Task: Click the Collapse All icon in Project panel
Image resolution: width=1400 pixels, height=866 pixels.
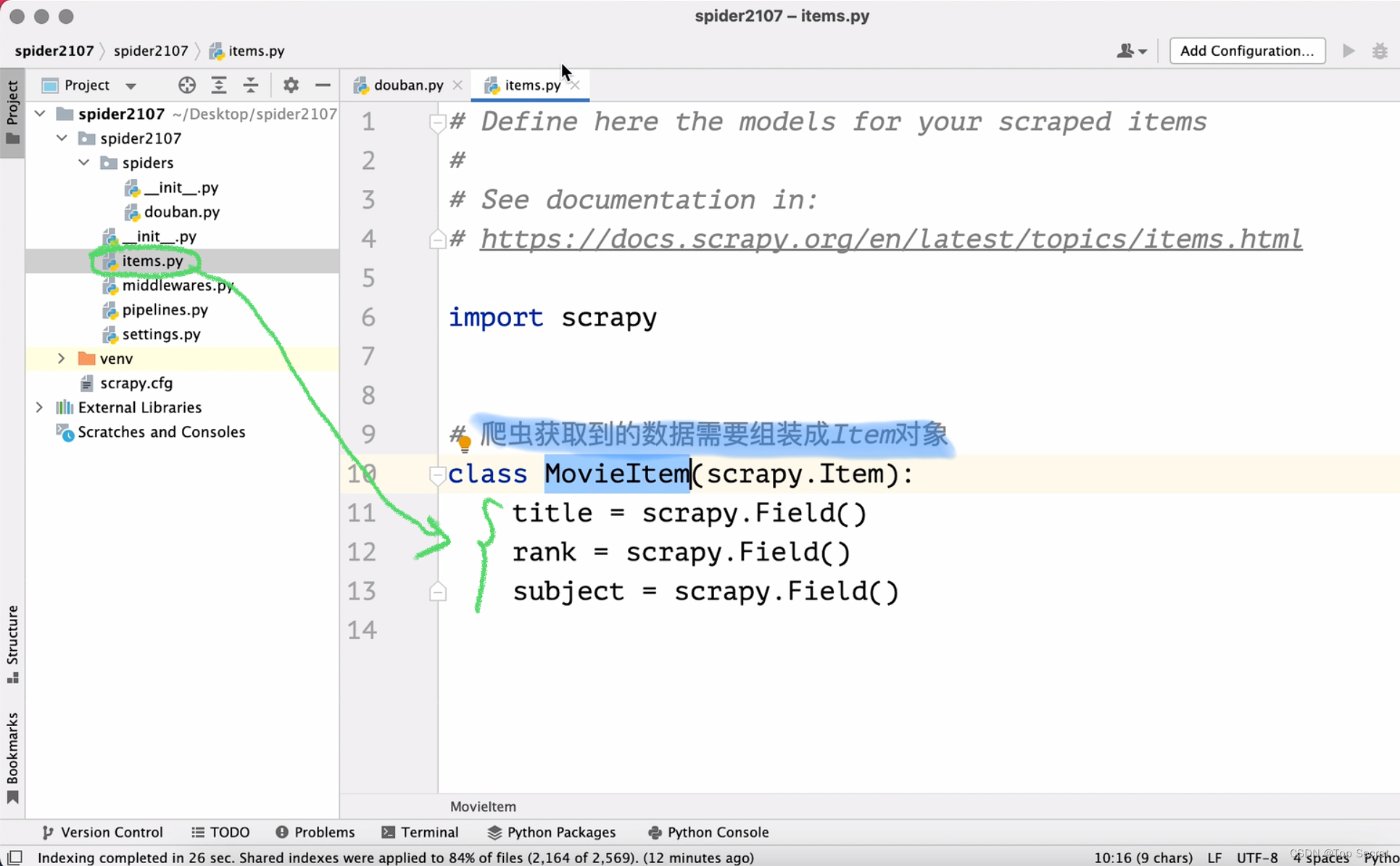Action: [x=251, y=86]
